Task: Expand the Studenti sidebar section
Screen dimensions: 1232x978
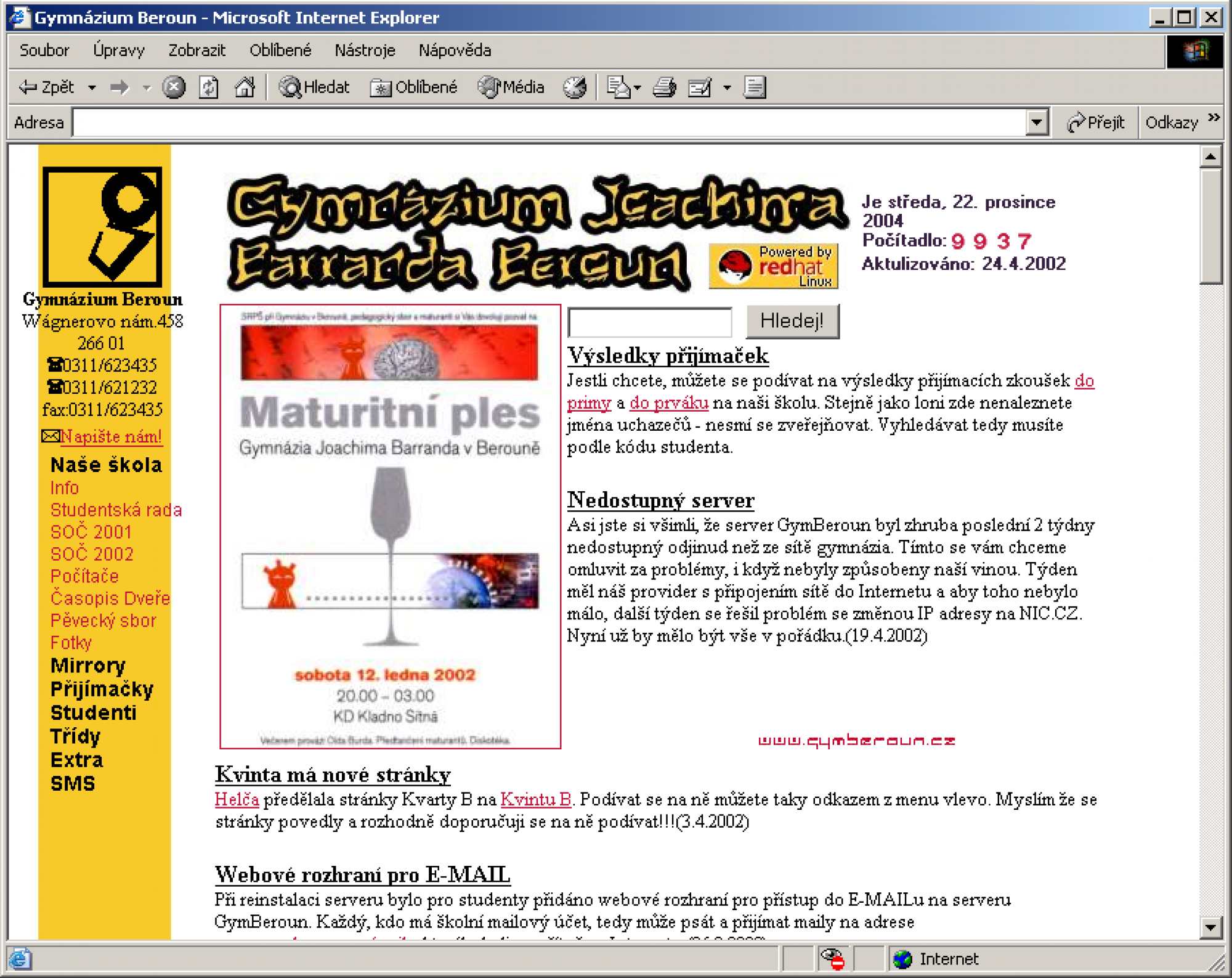Action: (x=94, y=712)
